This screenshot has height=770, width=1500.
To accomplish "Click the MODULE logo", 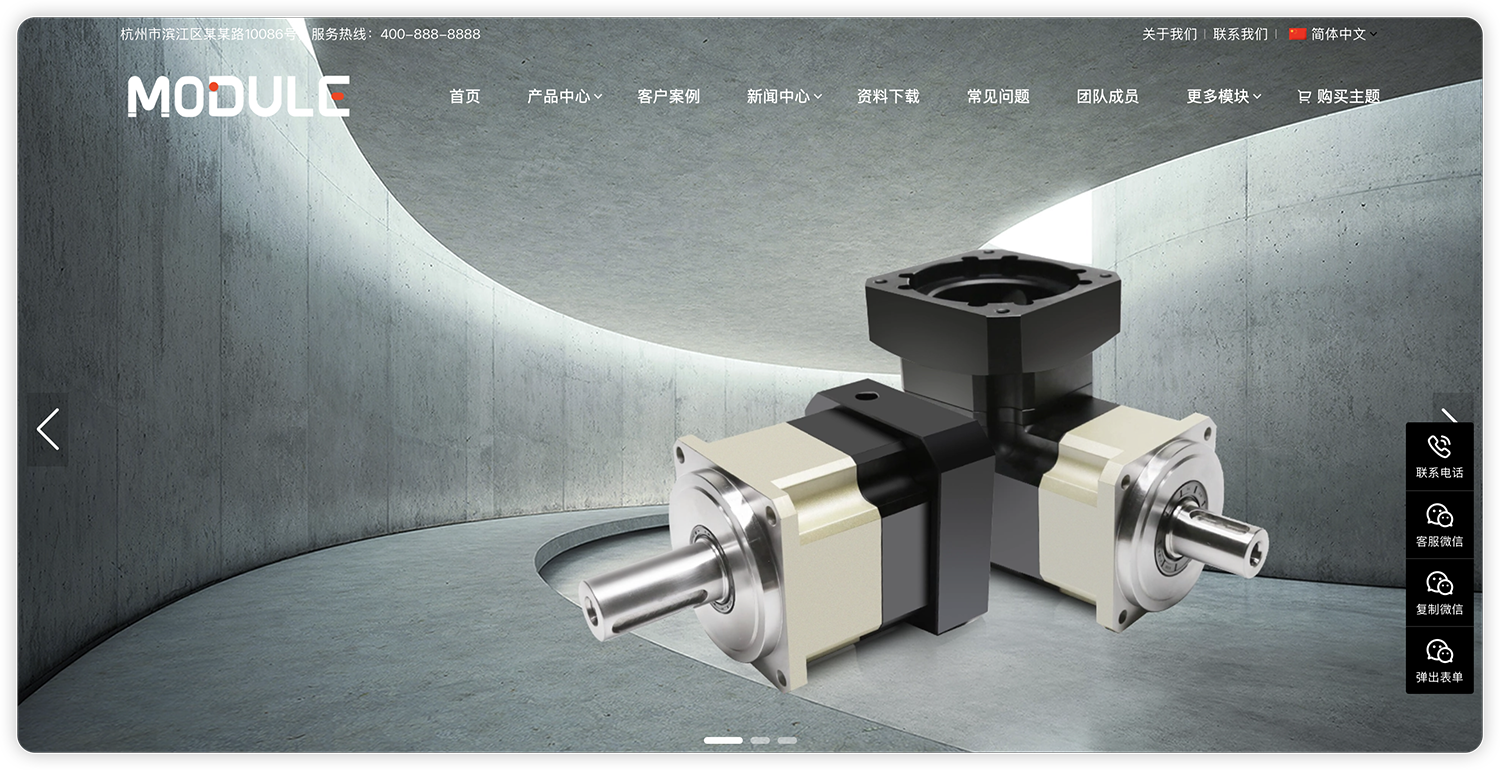I will click(x=238, y=97).
